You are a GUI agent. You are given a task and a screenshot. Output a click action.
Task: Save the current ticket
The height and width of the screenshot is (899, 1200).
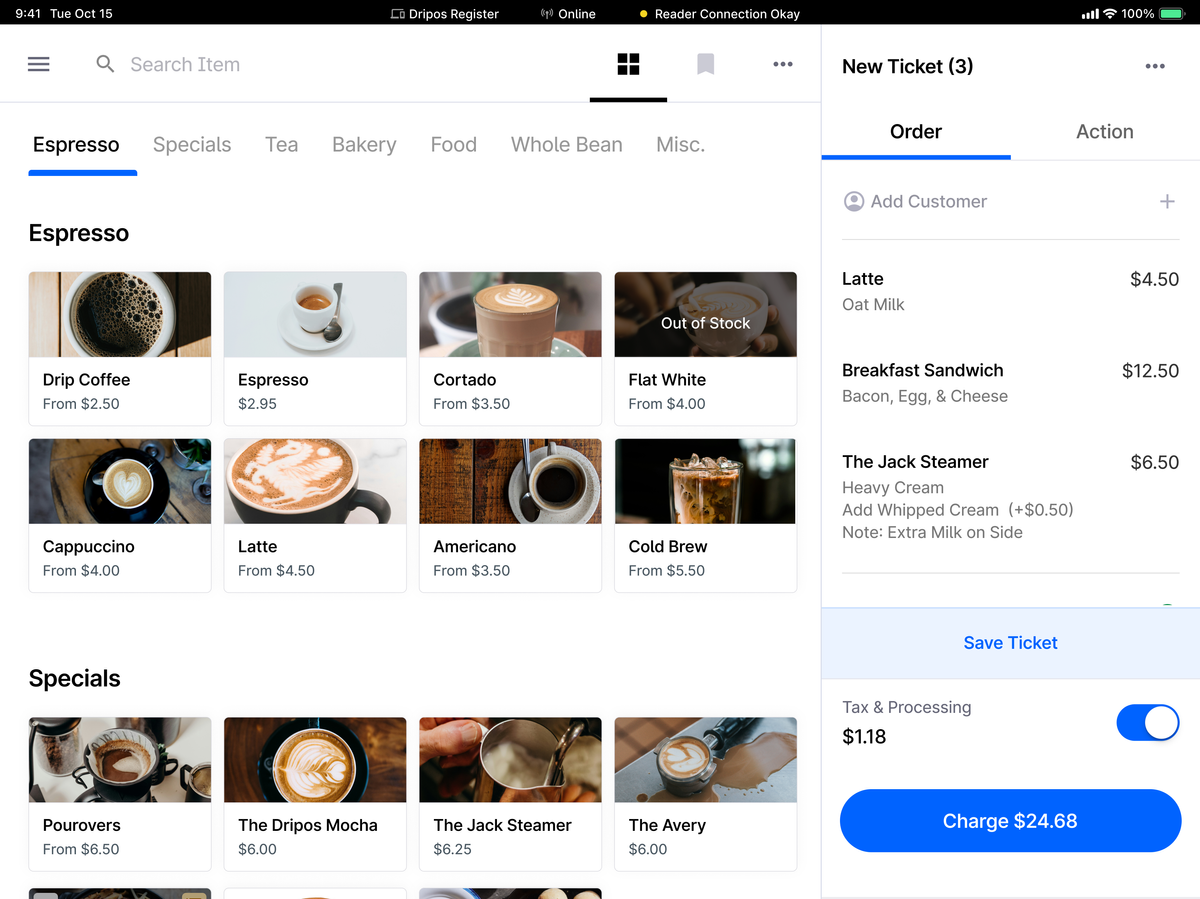(1010, 643)
